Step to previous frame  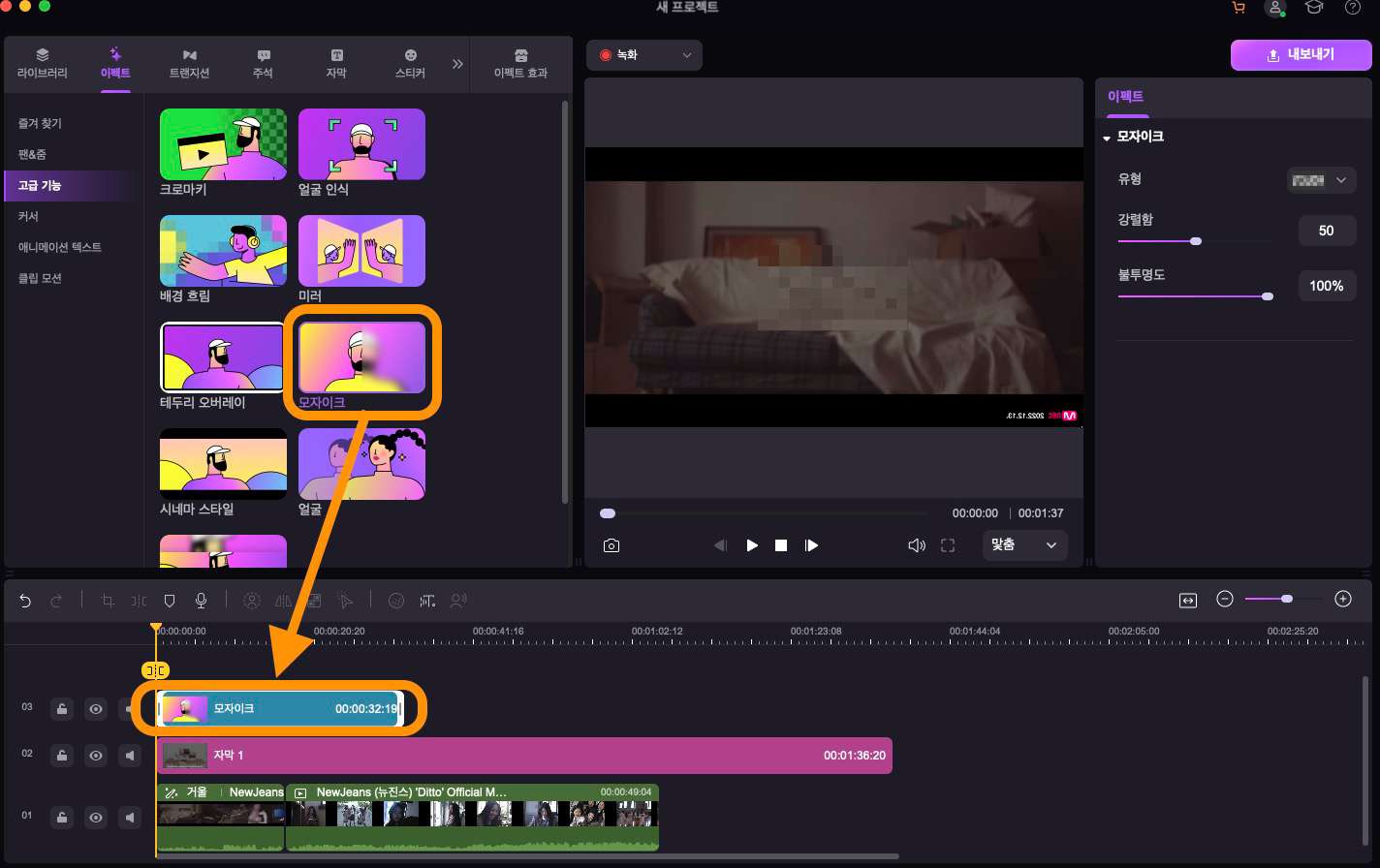[720, 545]
